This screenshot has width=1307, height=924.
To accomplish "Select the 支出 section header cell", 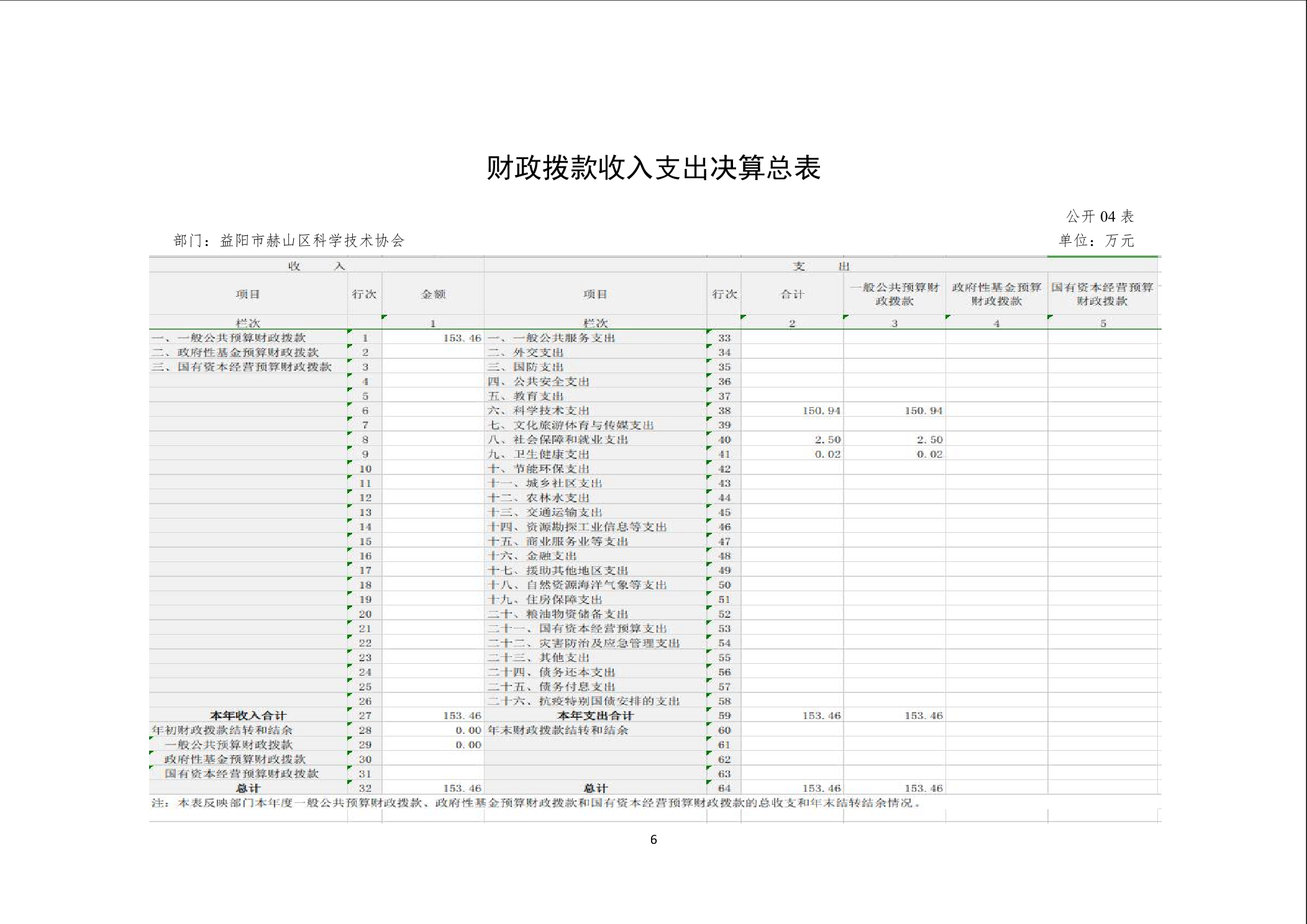I will (821, 266).
